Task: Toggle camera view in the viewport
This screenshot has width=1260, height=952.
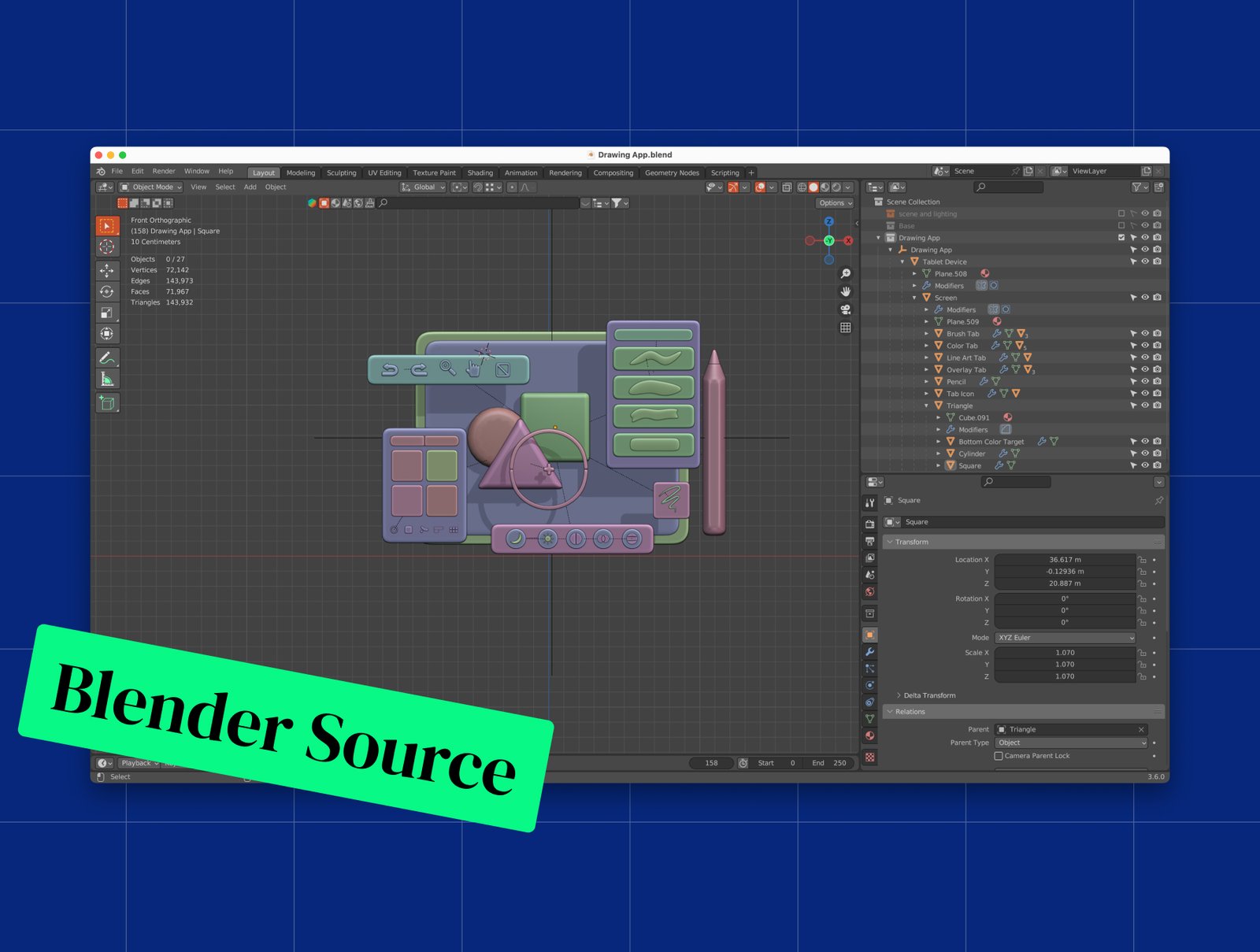Action: pos(845,309)
